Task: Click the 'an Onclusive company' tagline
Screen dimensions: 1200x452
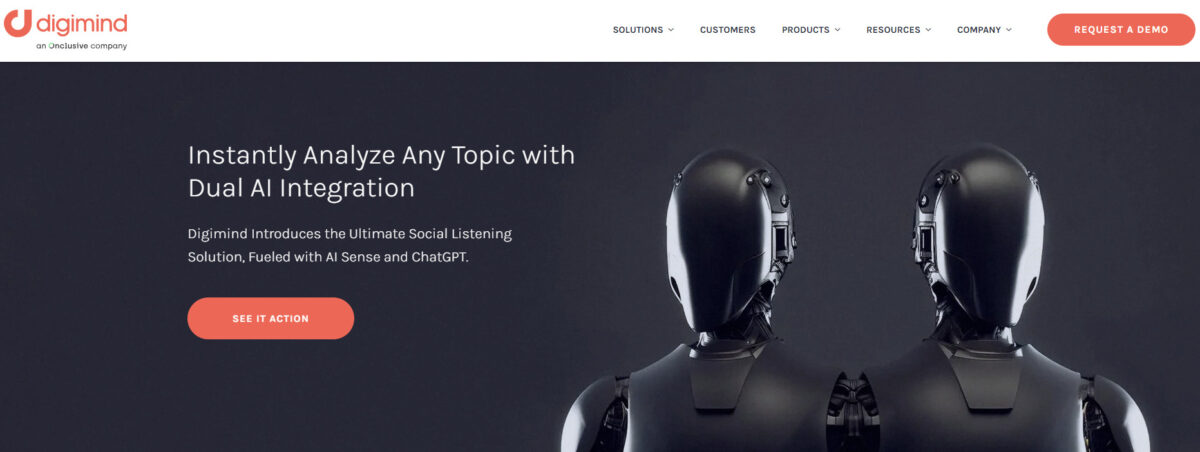Action: point(81,46)
